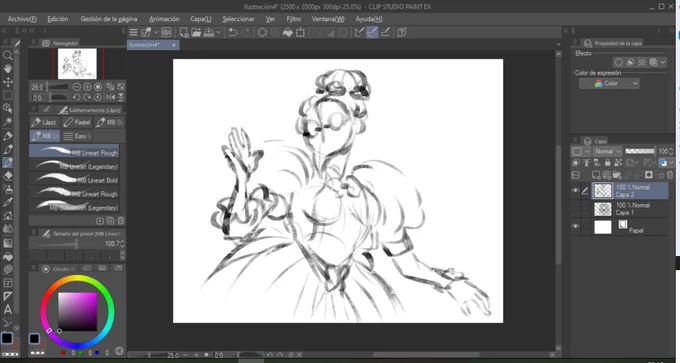Select the Hand move-view tool

(x=7, y=69)
